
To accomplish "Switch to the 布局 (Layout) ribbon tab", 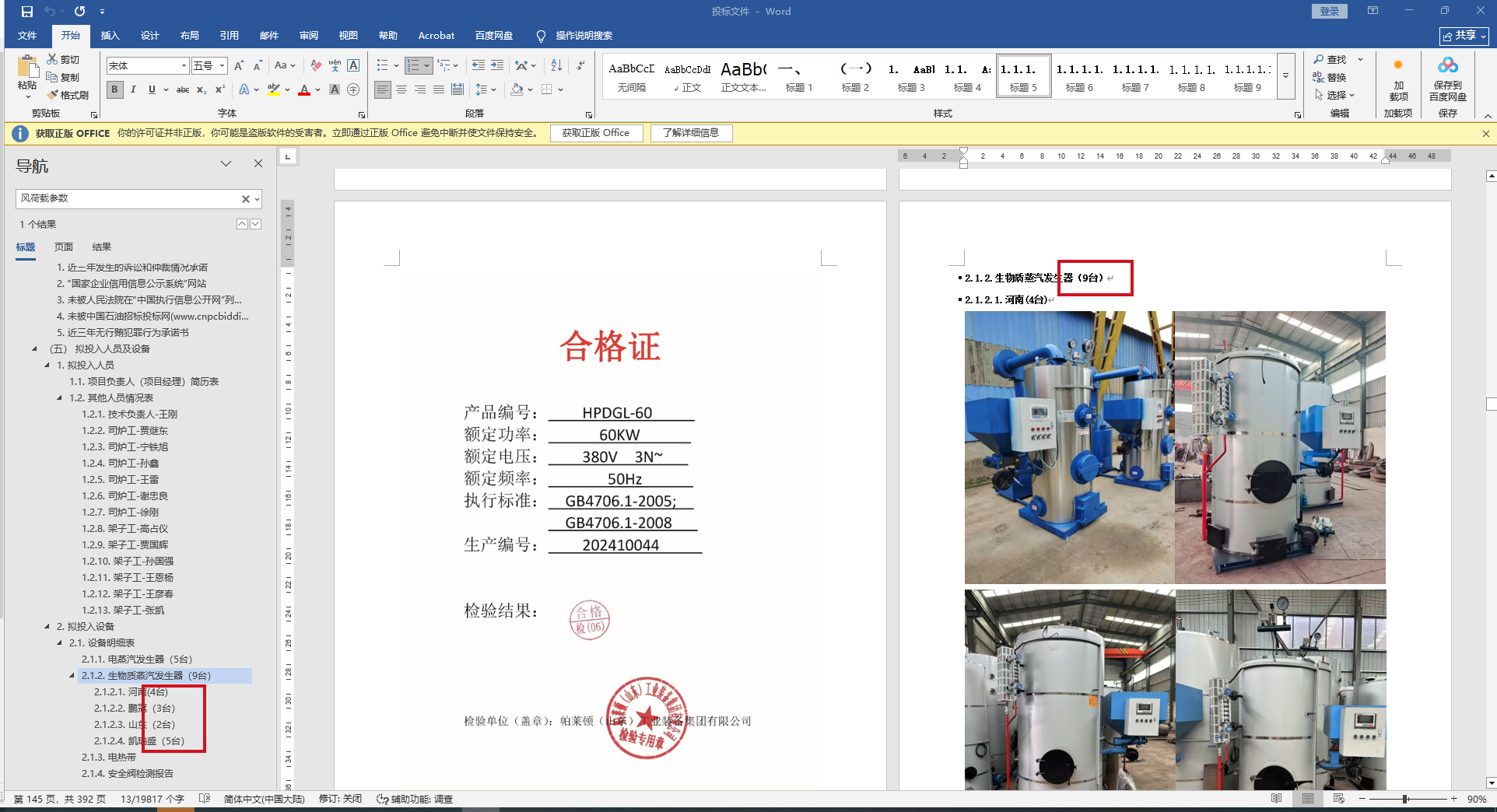I will coord(189,36).
